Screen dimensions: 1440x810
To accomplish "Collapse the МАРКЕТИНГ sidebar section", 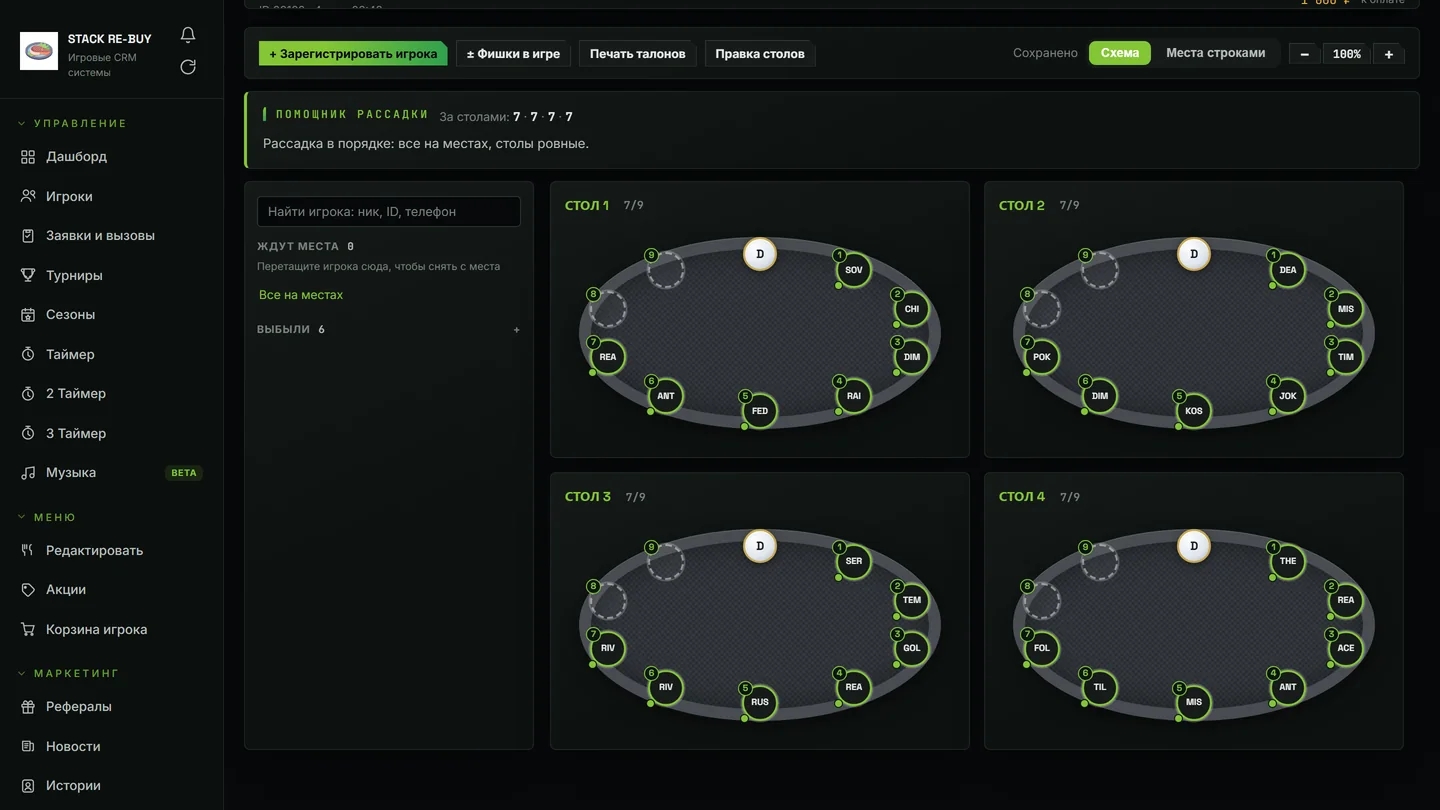I will 68,673.
